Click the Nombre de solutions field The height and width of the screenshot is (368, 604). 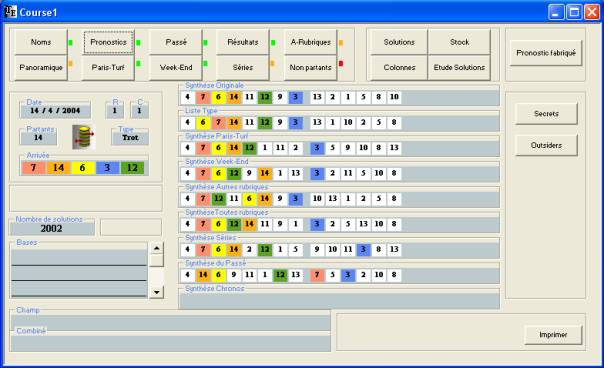(52, 229)
